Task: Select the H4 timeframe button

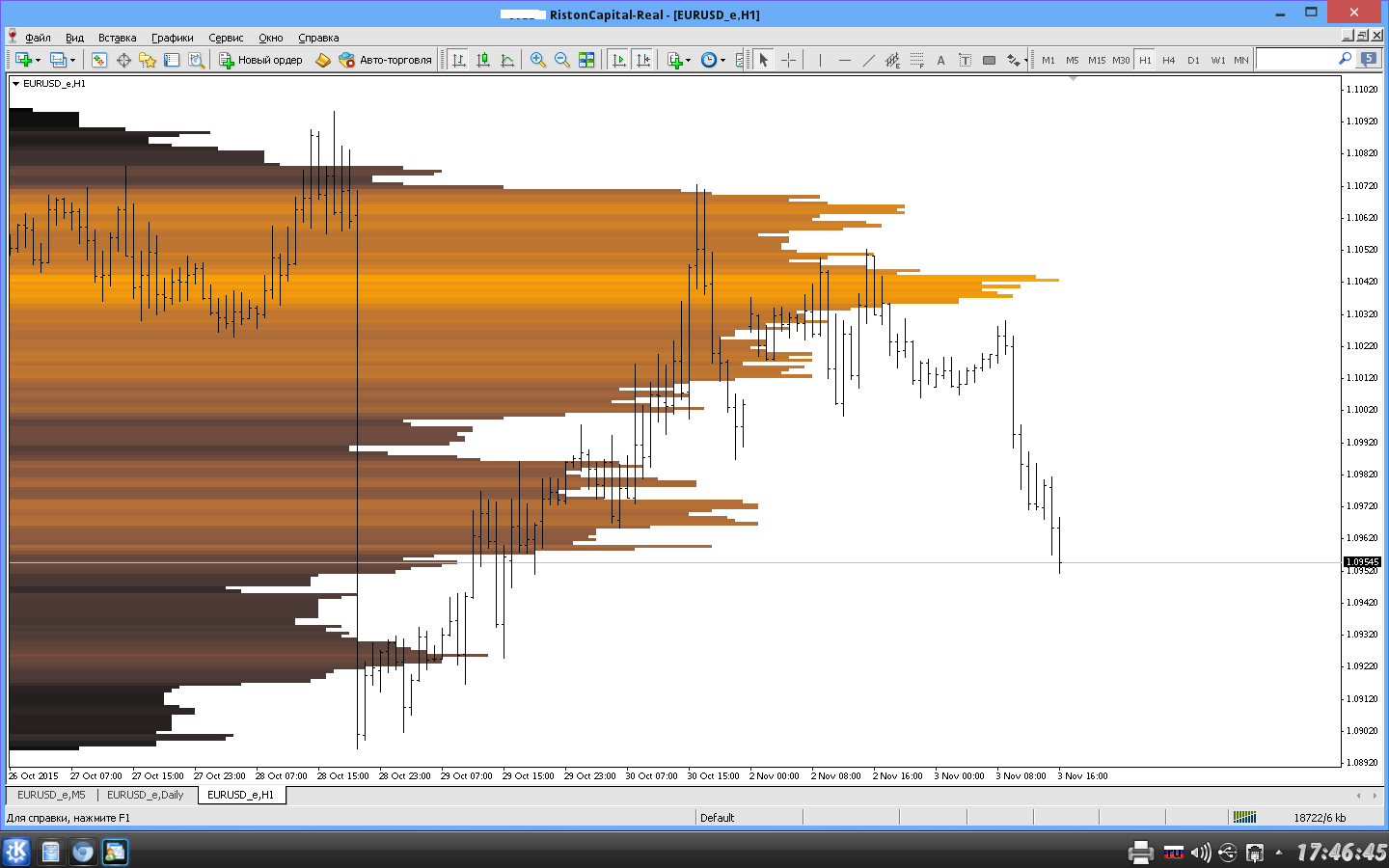Action: click(1168, 60)
